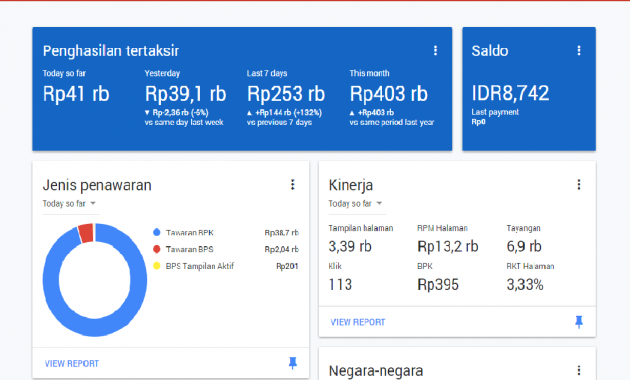Open the Penghasilan tertaksir card options menu
The width and height of the screenshot is (630, 380).
(435, 50)
